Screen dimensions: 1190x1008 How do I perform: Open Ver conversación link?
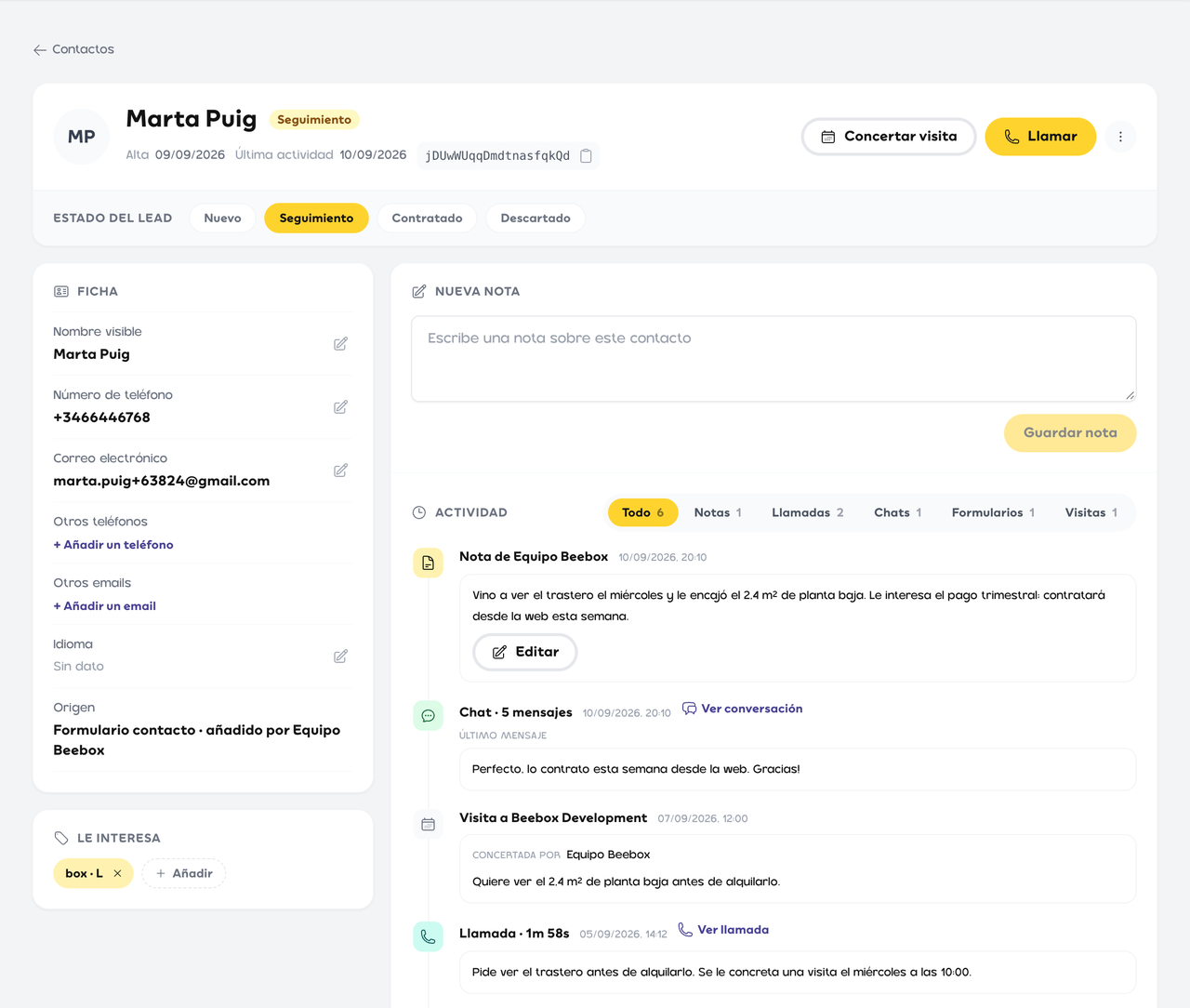742,709
